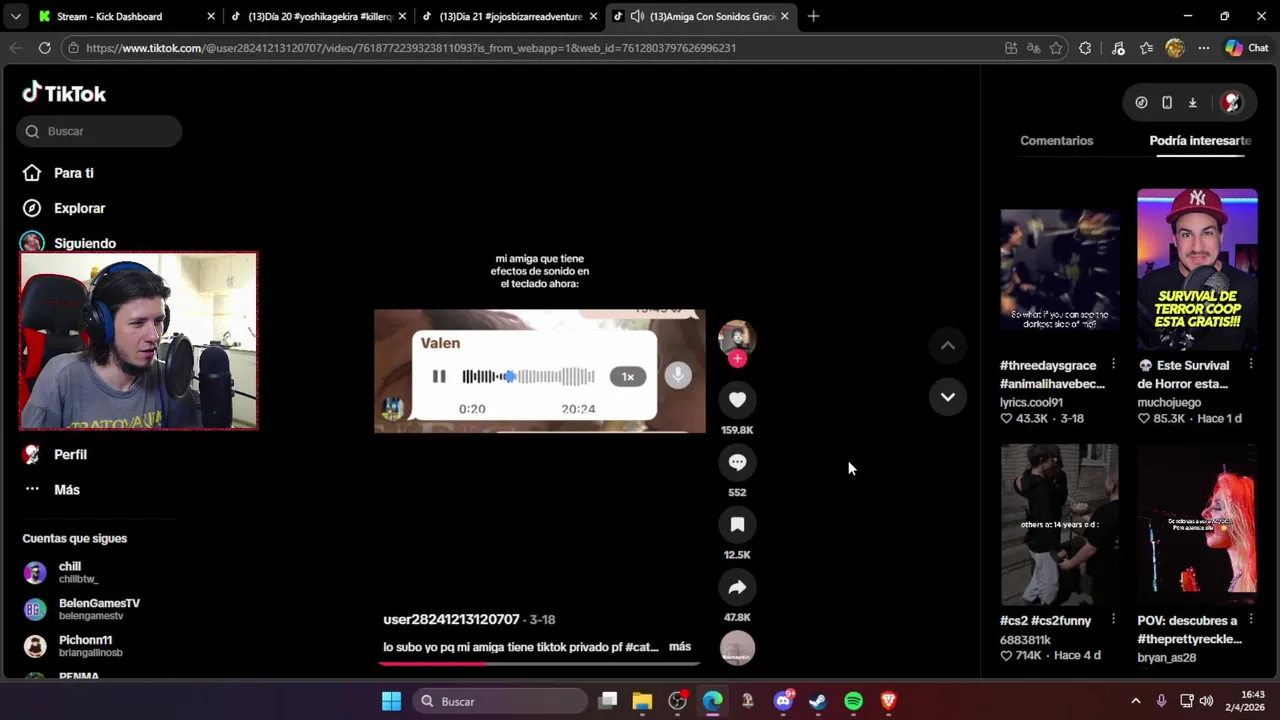This screenshot has width=1280, height=720.
Task: Mute the audio-playing Amiga Con Sonidos tab
Action: coord(637,16)
